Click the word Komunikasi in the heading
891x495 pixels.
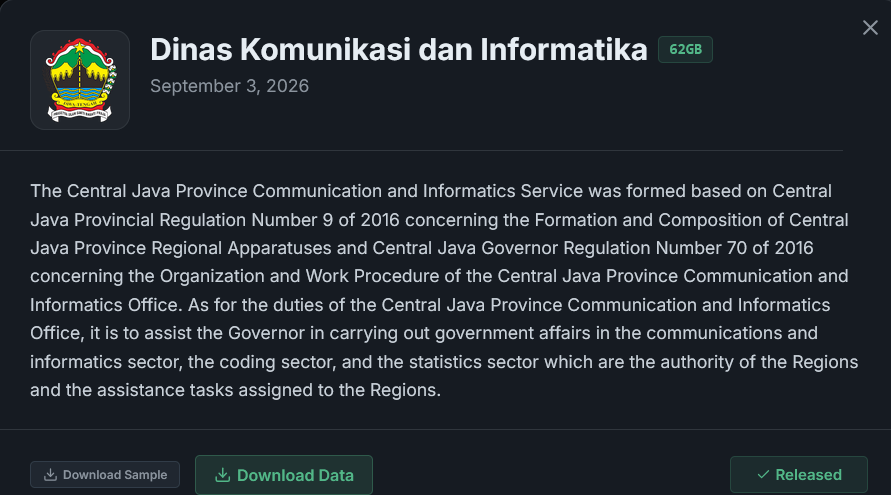(x=325, y=49)
